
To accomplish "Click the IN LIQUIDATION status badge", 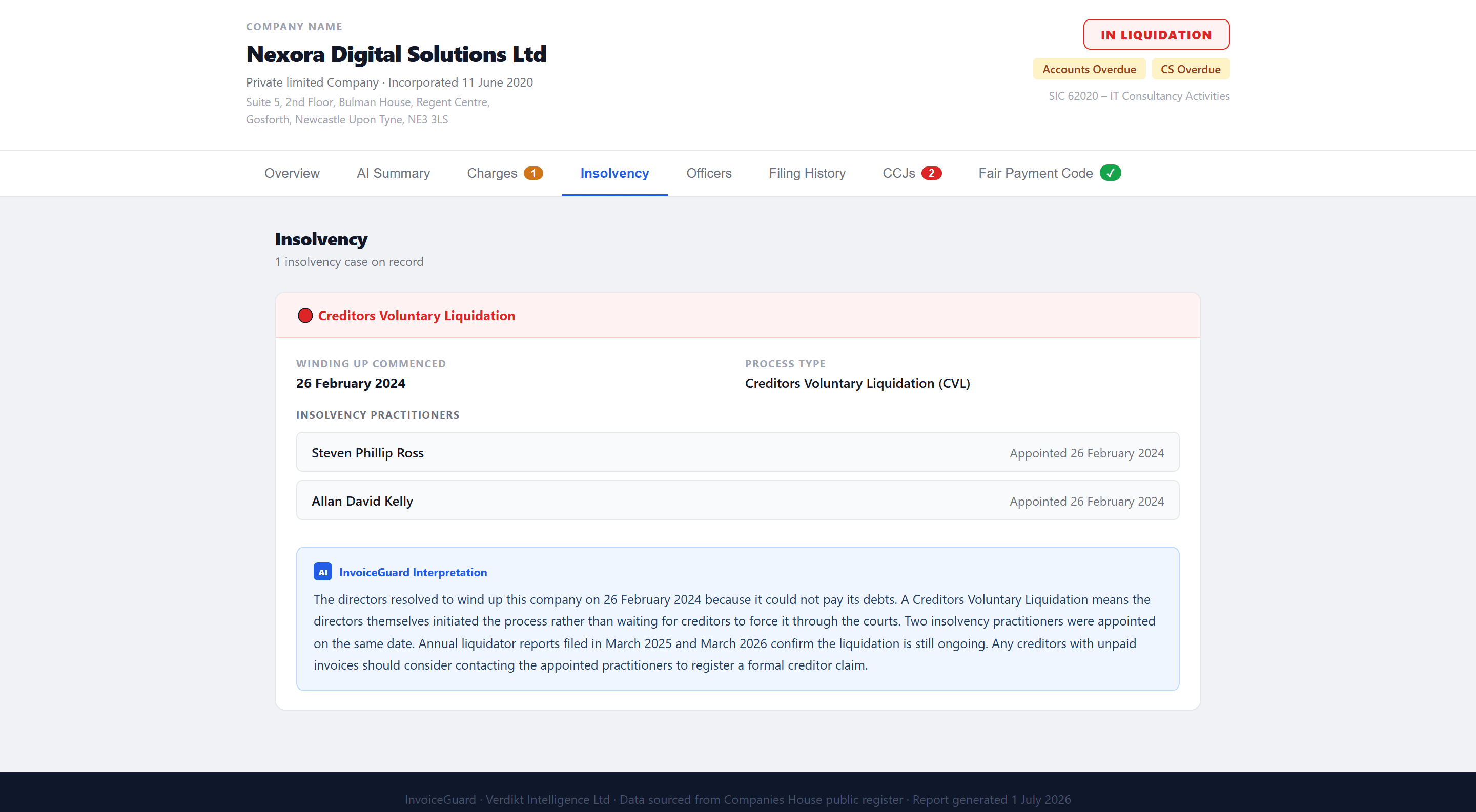I will tap(1156, 35).
